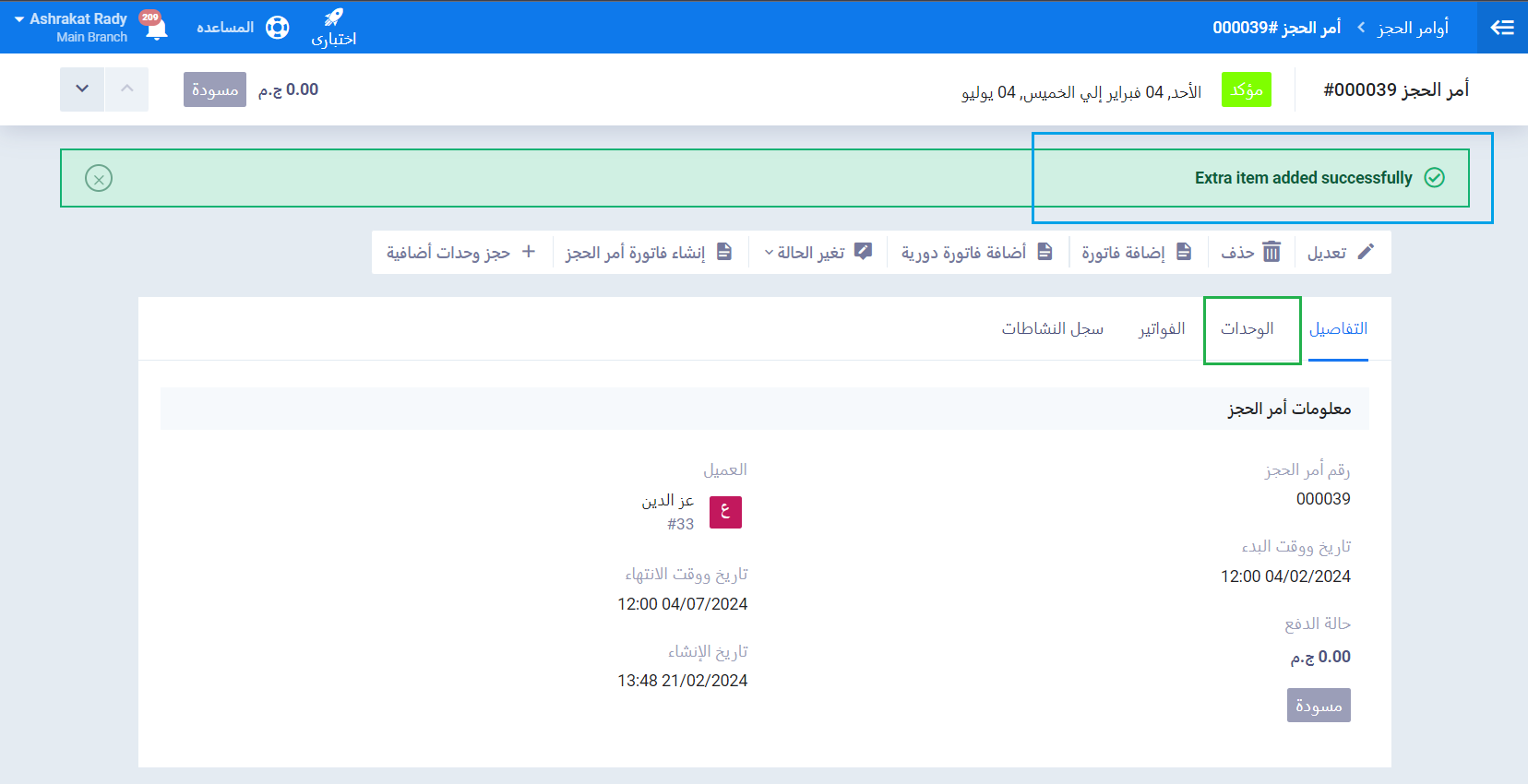Image resolution: width=1528 pixels, height=784 pixels.
Task: Go to previous record with up chevron
Action: (x=127, y=89)
